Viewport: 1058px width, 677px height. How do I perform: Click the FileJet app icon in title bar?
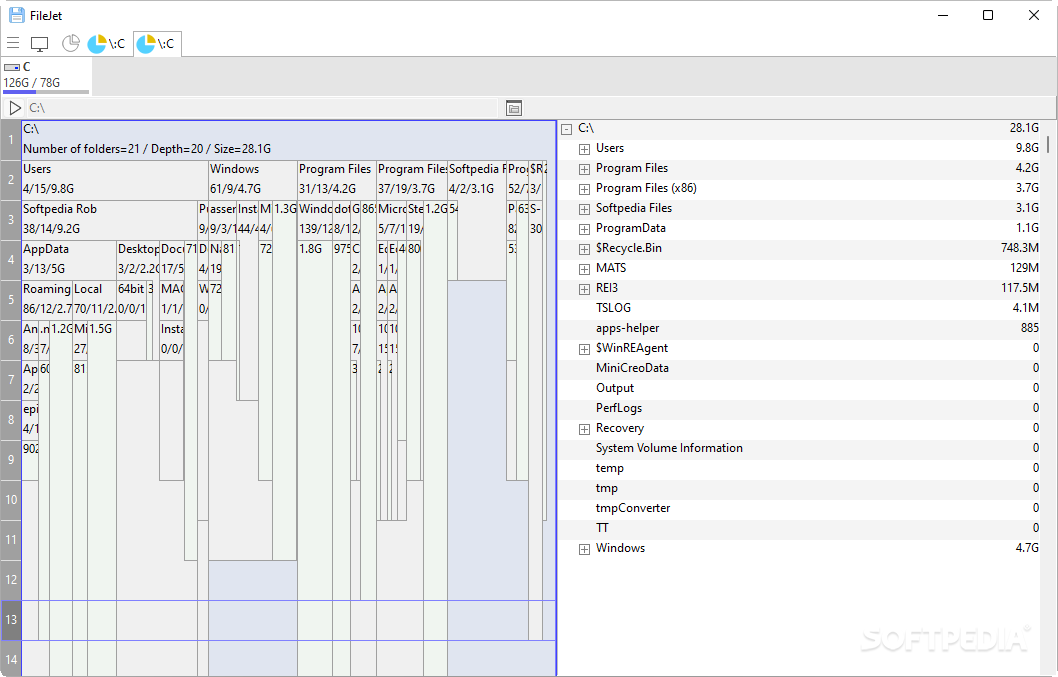pos(16,15)
